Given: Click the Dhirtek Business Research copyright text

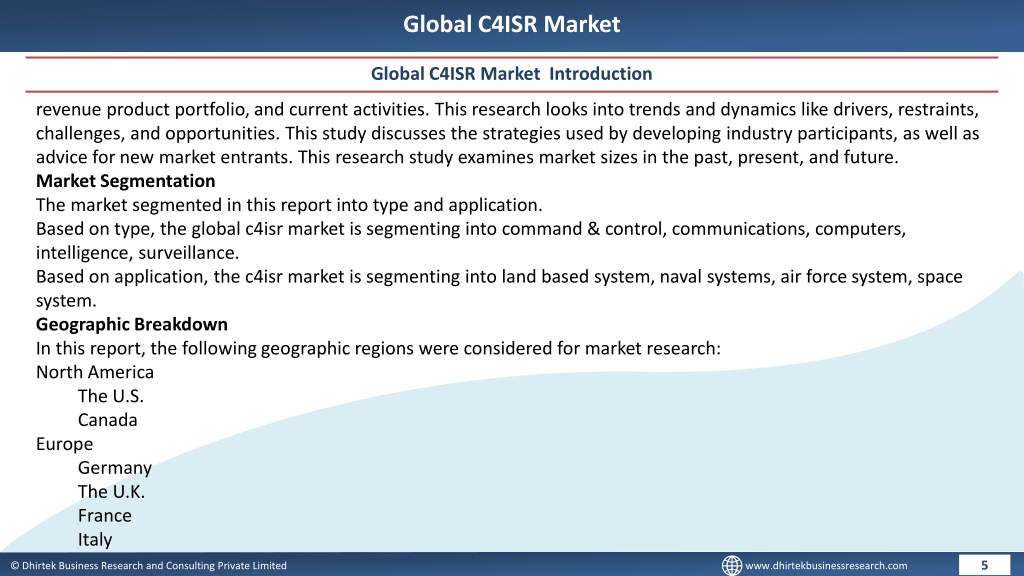Looking at the screenshot, I should click(148, 566).
